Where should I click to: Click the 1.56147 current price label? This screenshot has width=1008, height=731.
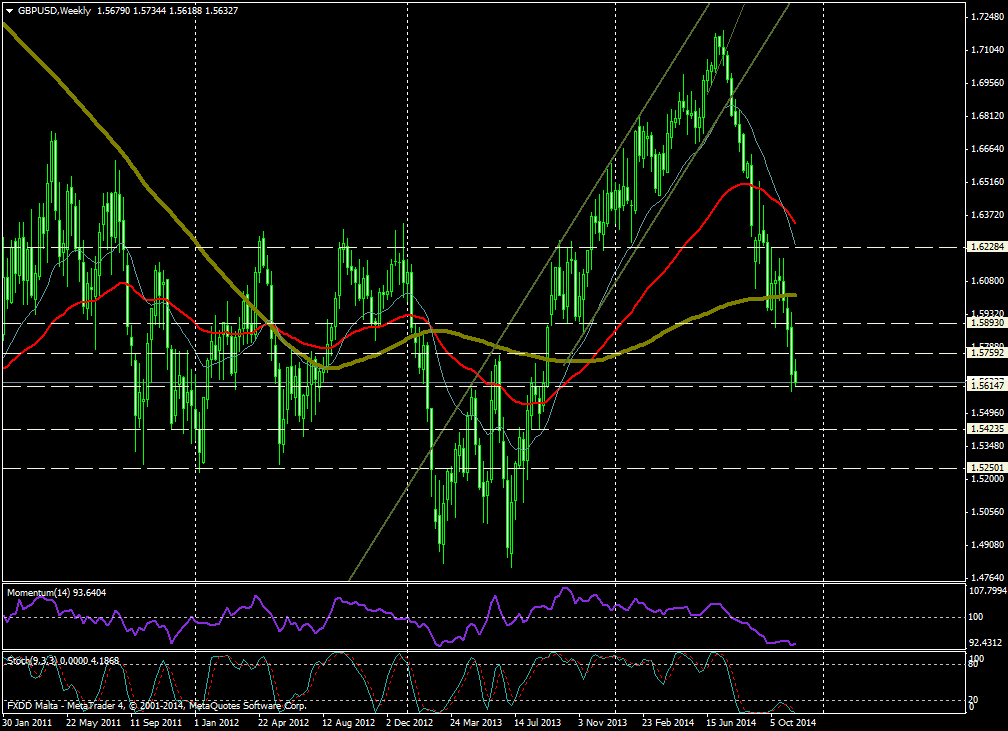point(986,385)
